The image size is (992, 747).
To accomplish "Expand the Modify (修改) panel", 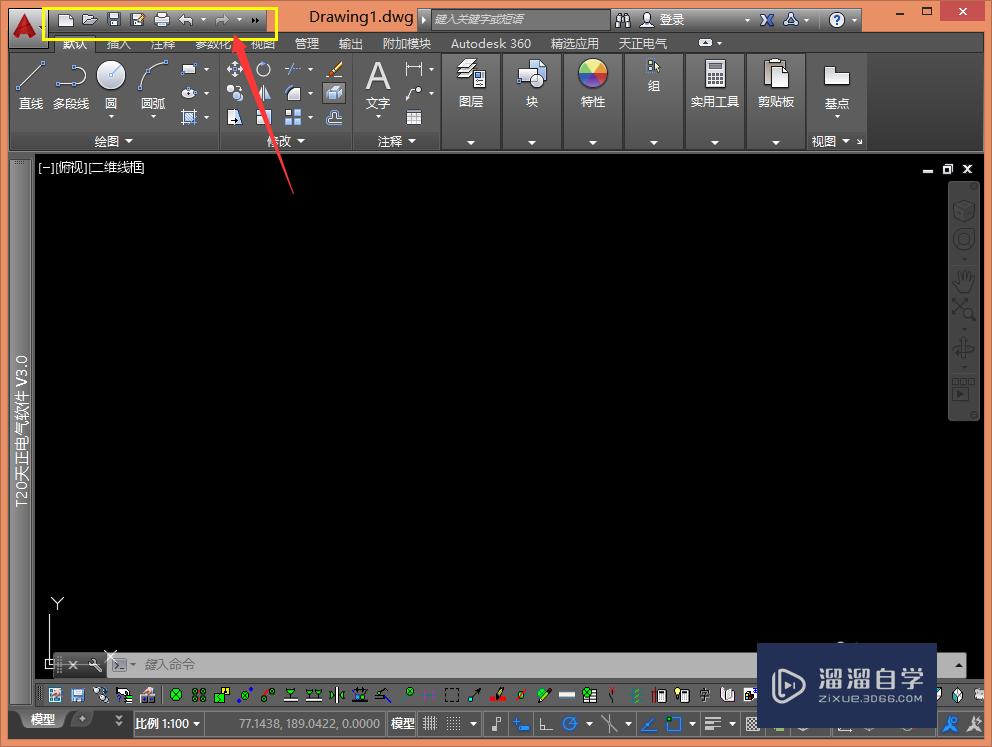I will click(x=285, y=141).
